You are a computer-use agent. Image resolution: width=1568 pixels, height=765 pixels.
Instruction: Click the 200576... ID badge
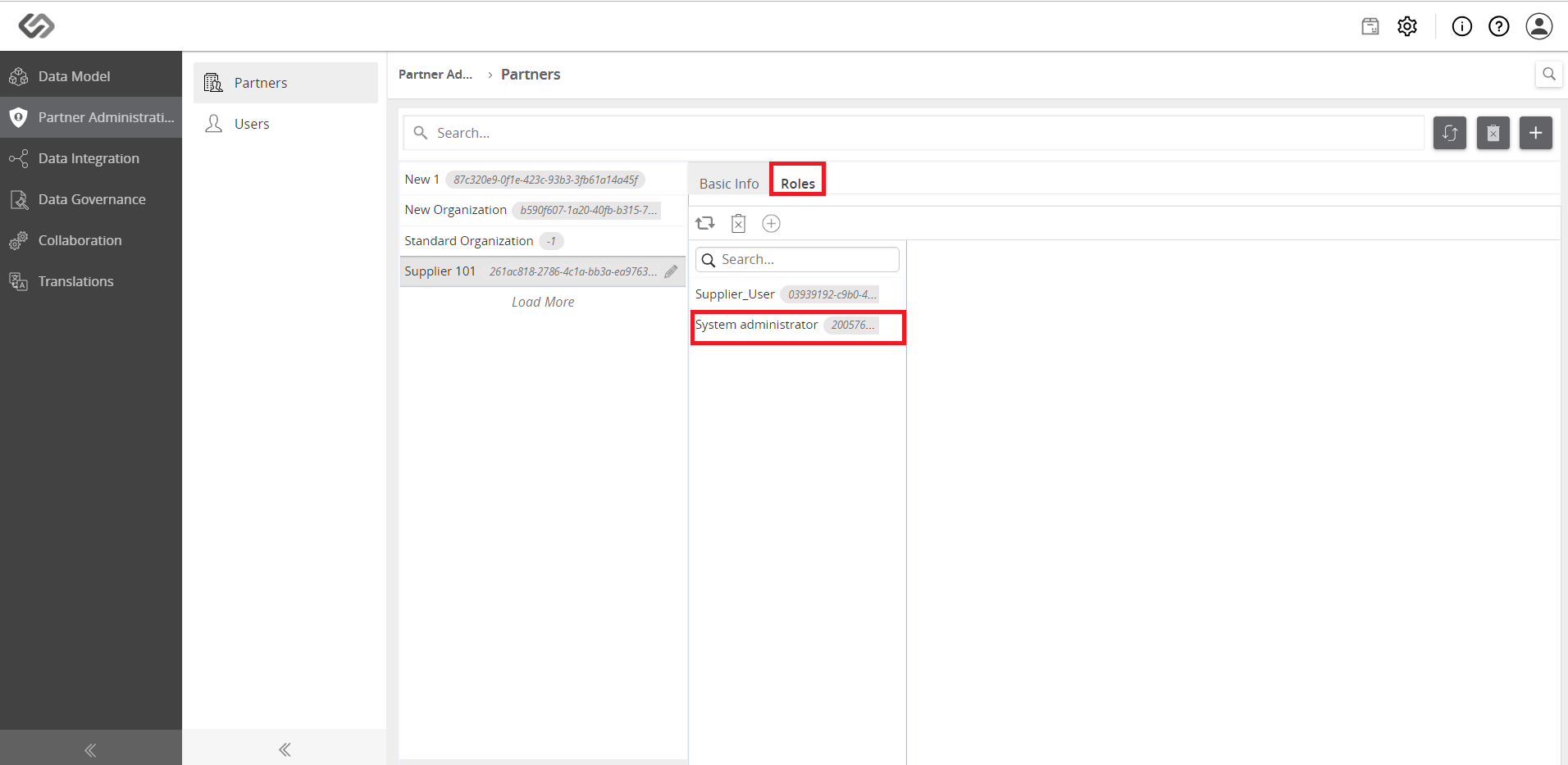click(x=852, y=325)
